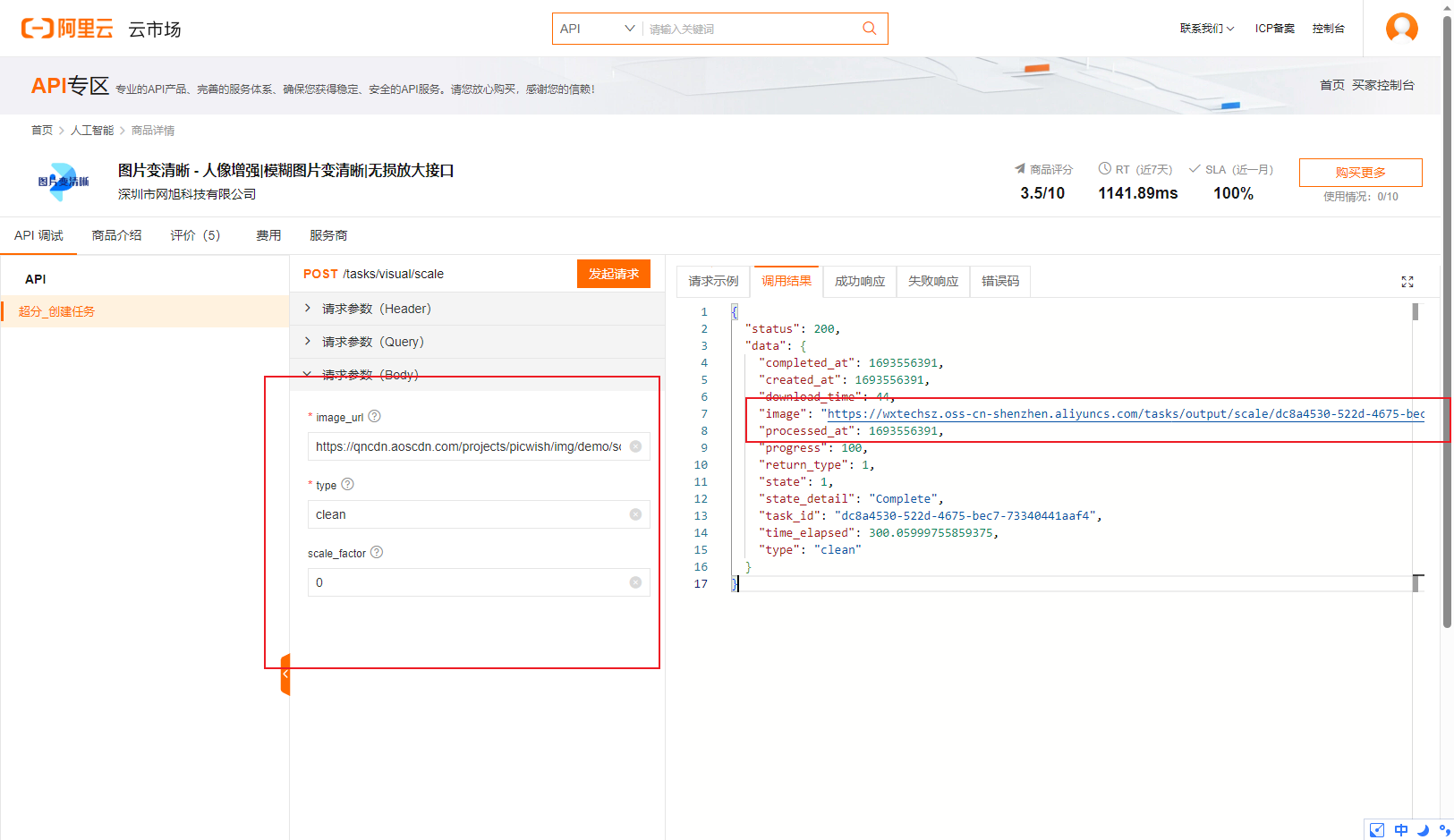Screen dimensions: 1454x840
Task: Click the image_url help question icon
Action: click(x=374, y=416)
